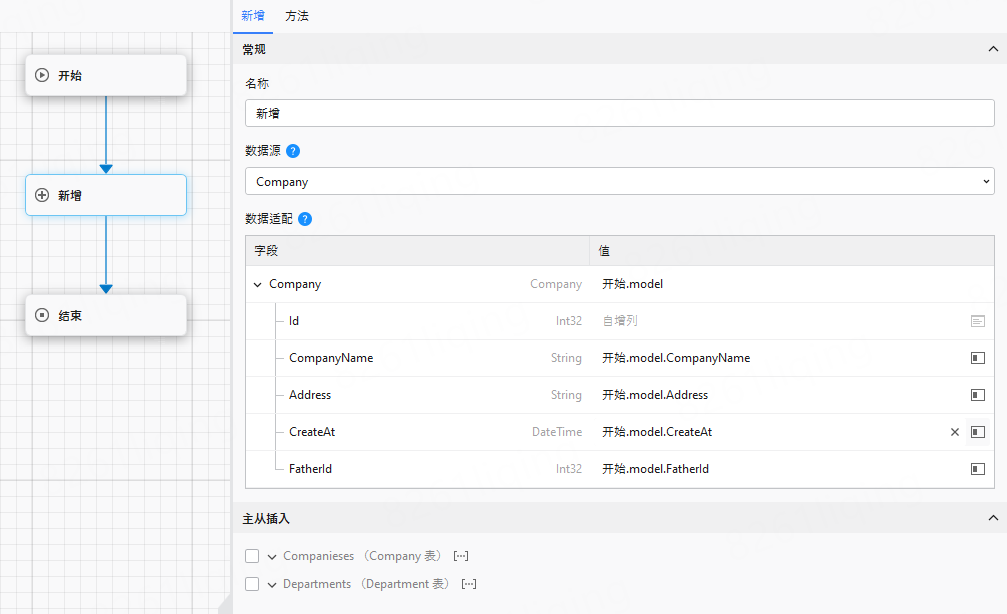Switch to the 方法 tab
Viewport: 1007px width, 614px height.
coord(297,16)
